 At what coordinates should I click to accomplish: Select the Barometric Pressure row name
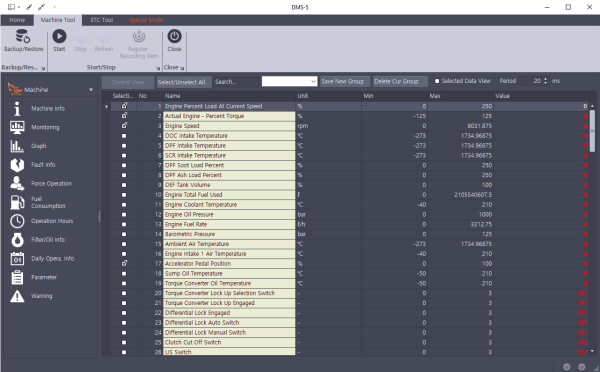click(229, 234)
